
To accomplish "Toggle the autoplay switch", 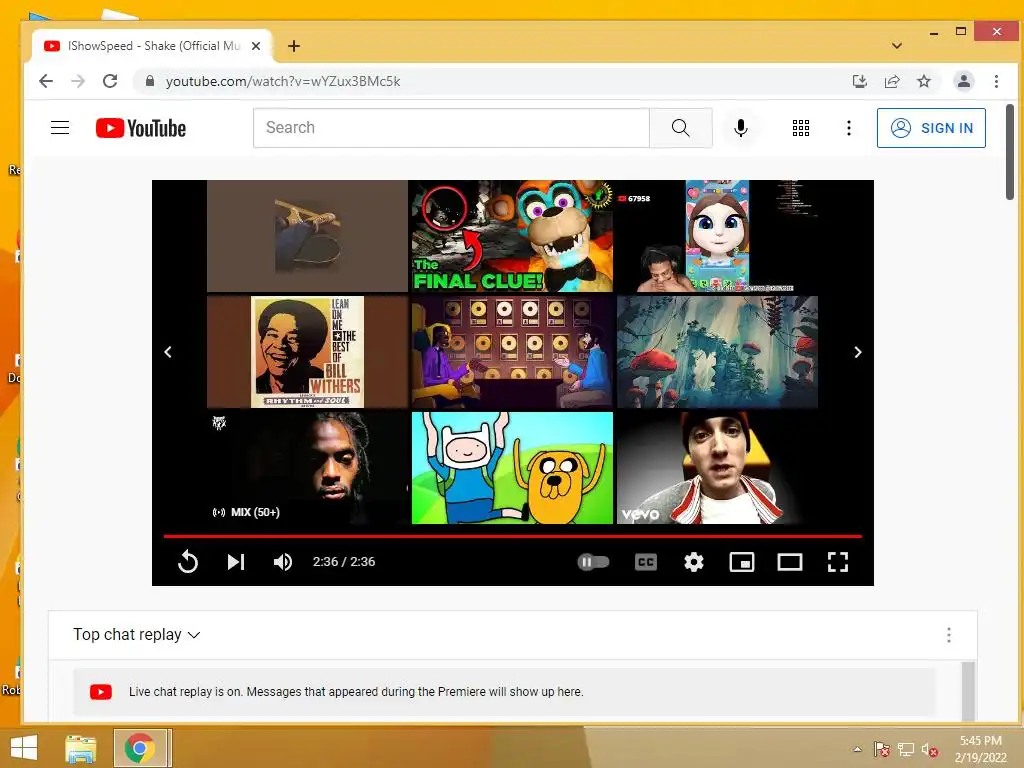I will click(593, 562).
